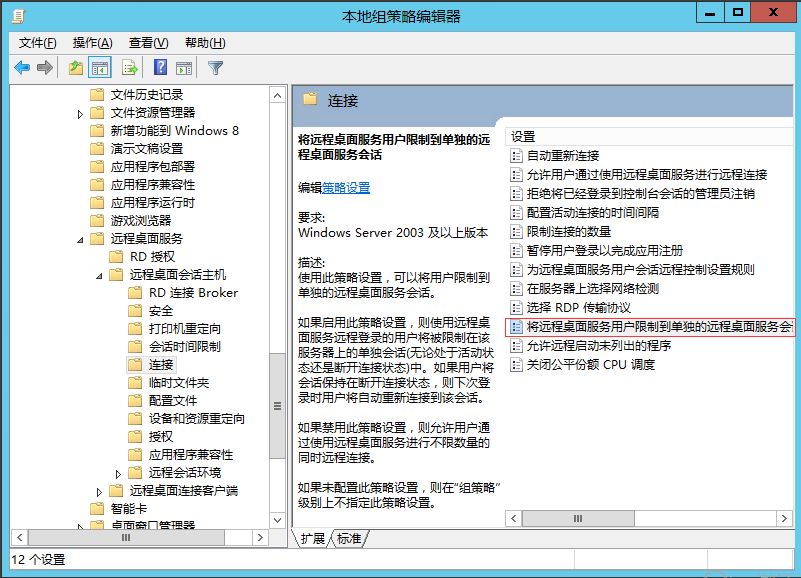Click tree pane horizontal scroll left arrow
The width and height of the screenshot is (801, 578).
(19, 537)
